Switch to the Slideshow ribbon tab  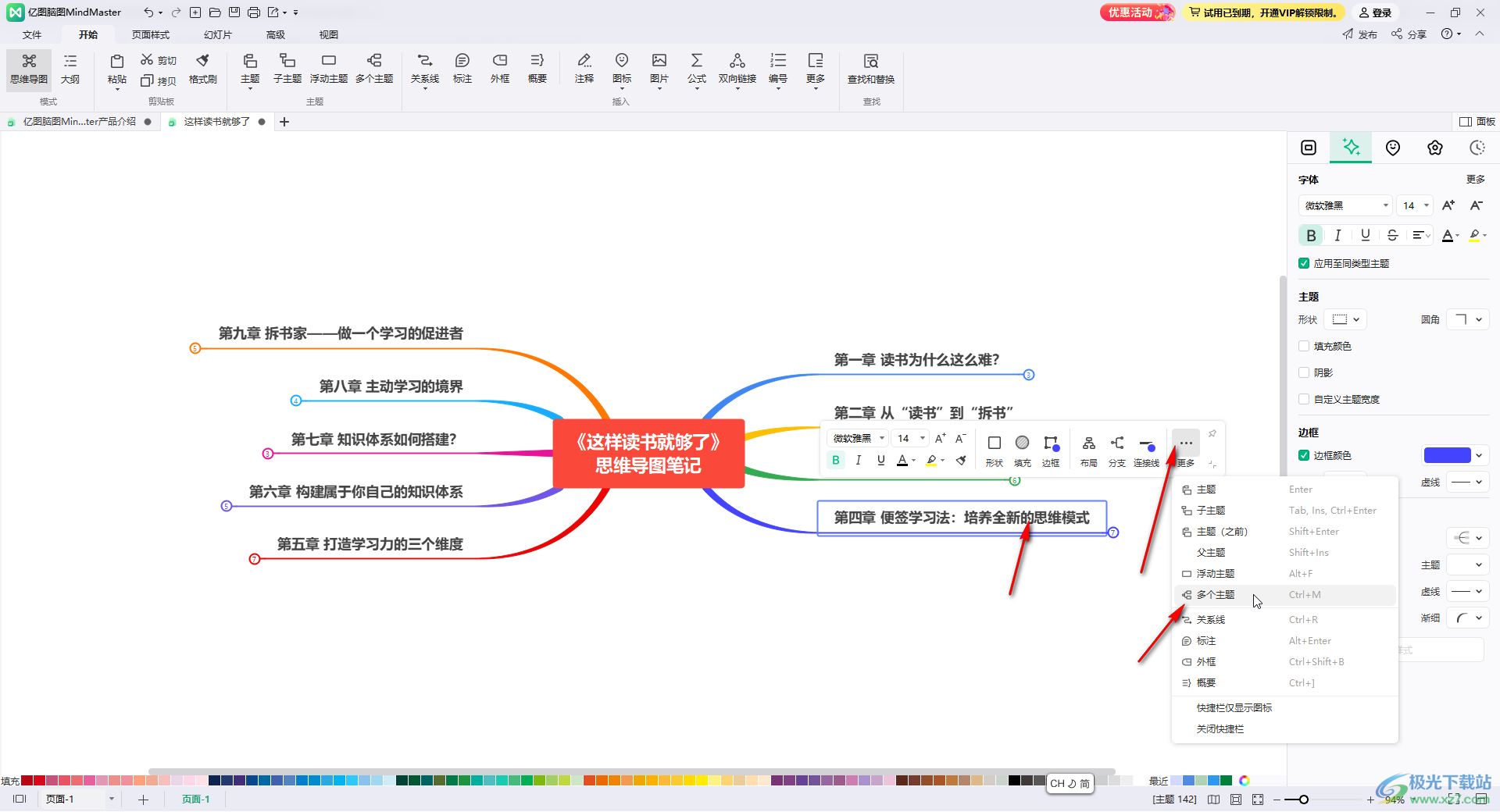[x=217, y=34]
